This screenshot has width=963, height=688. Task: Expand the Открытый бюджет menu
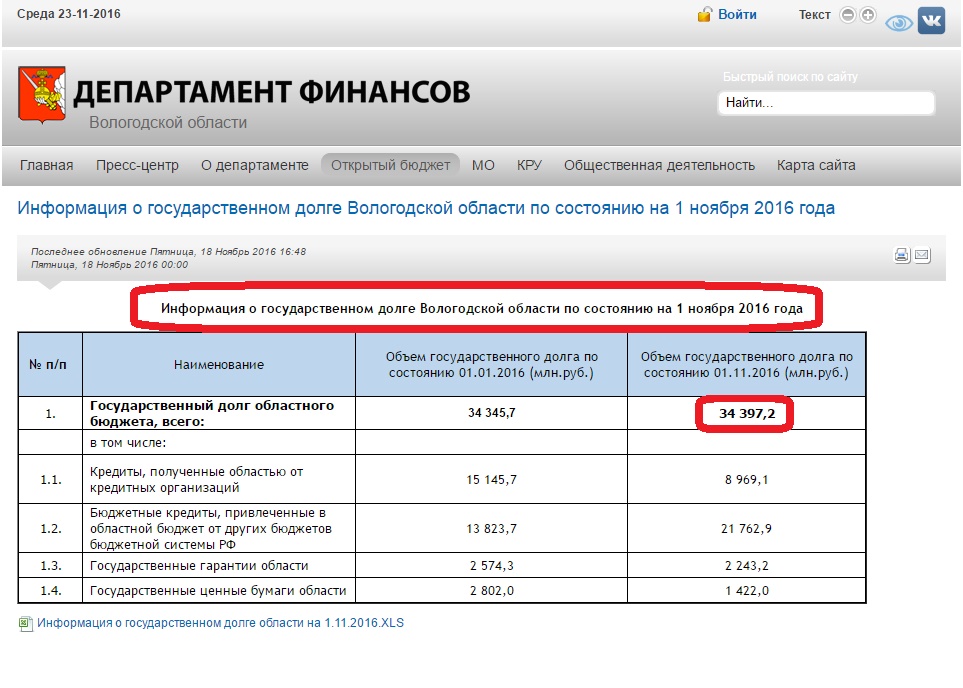coord(390,166)
